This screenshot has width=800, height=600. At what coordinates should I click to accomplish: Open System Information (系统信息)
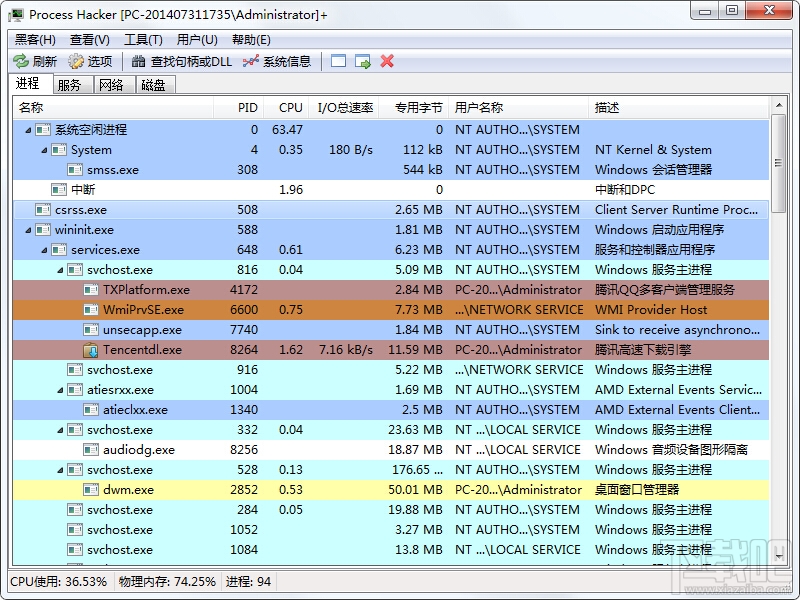[x=277, y=62]
